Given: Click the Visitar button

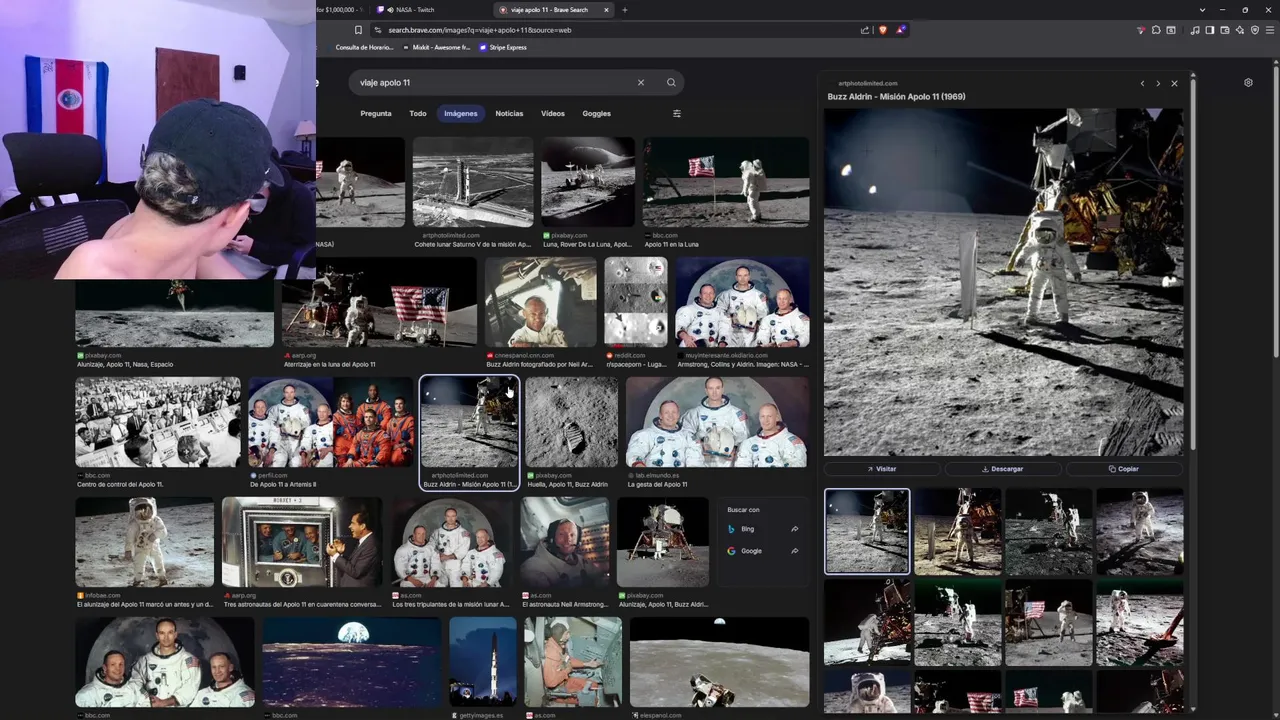Looking at the screenshot, I should (882, 469).
